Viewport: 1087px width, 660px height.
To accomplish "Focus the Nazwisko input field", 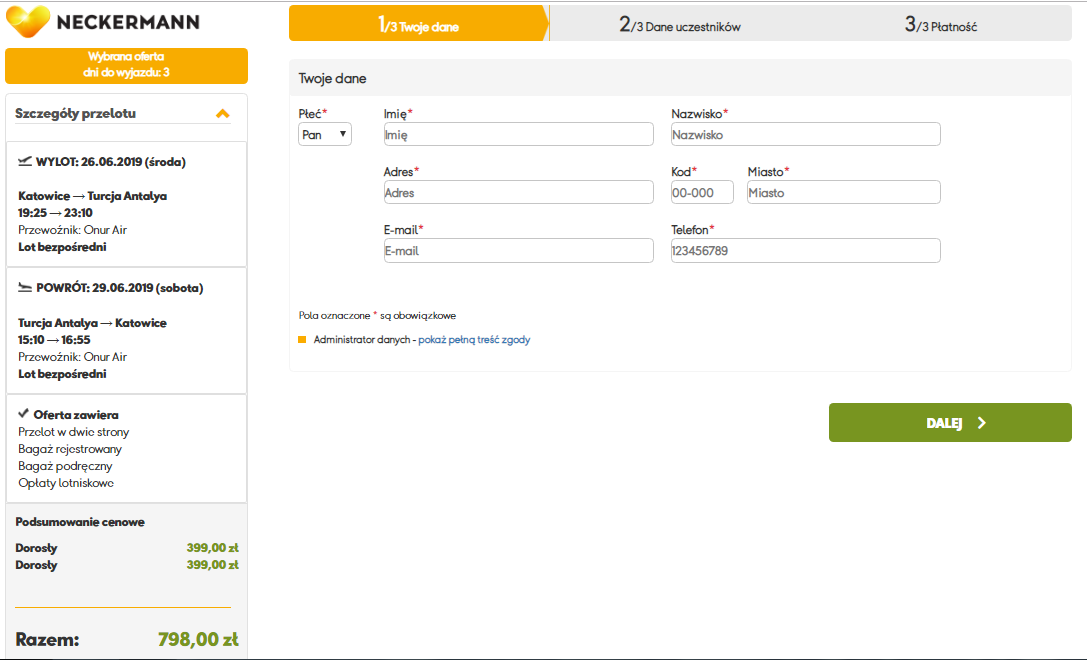I will click(806, 134).
